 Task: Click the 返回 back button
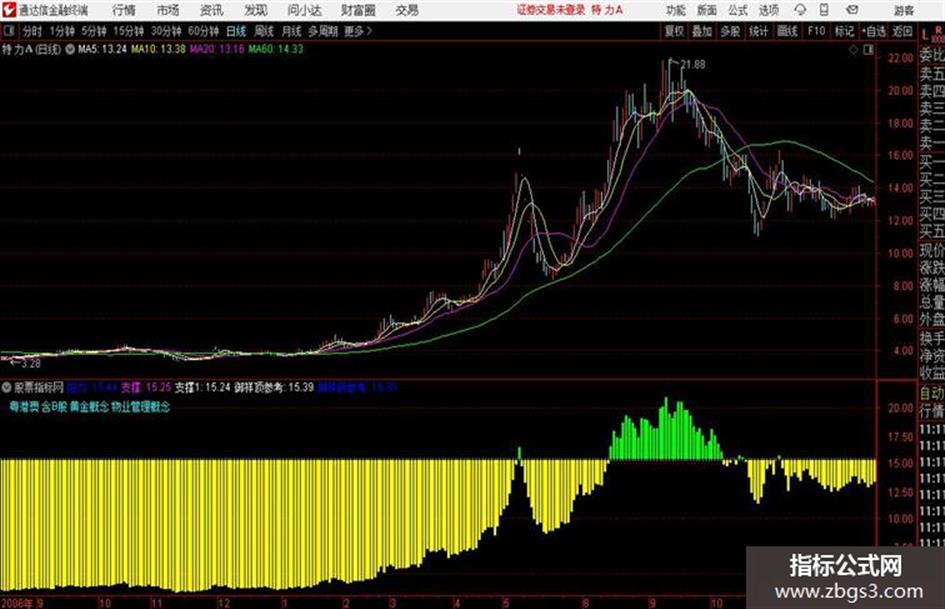coord(902,31)
